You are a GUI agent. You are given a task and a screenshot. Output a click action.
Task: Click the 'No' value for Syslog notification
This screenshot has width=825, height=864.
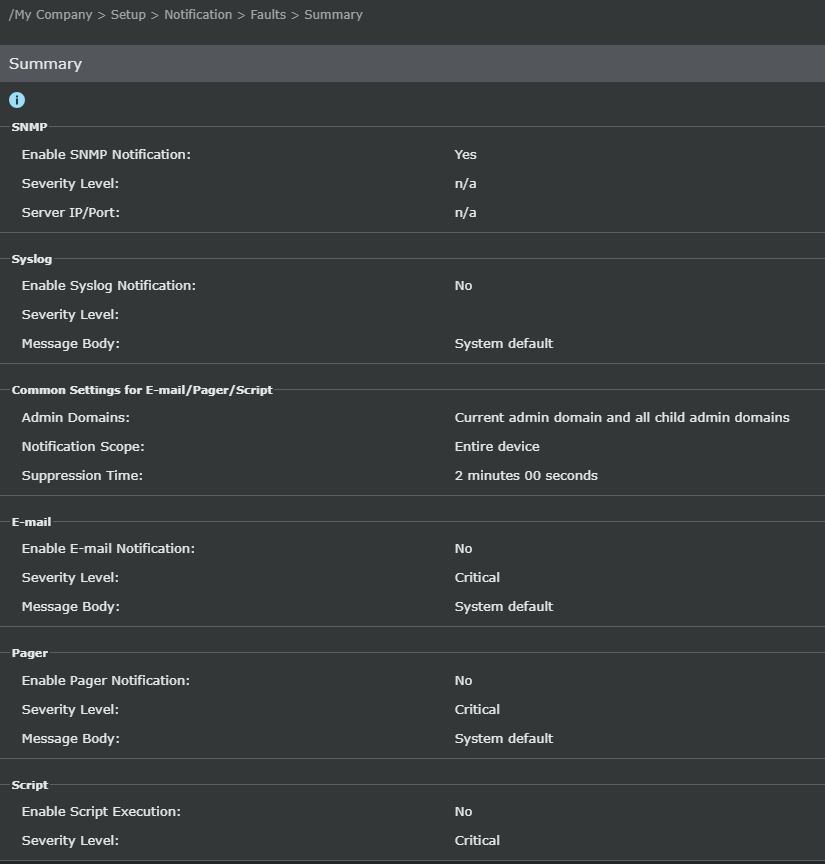[x=463, y=285]
